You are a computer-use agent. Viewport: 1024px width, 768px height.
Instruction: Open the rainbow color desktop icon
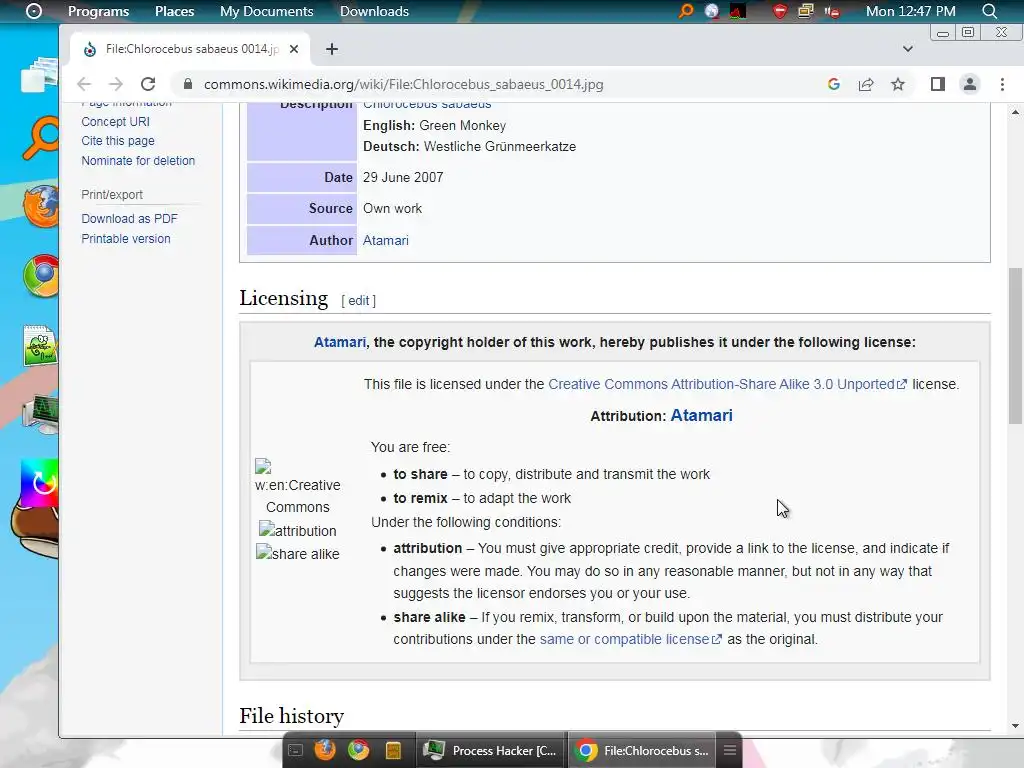(39, 483)
